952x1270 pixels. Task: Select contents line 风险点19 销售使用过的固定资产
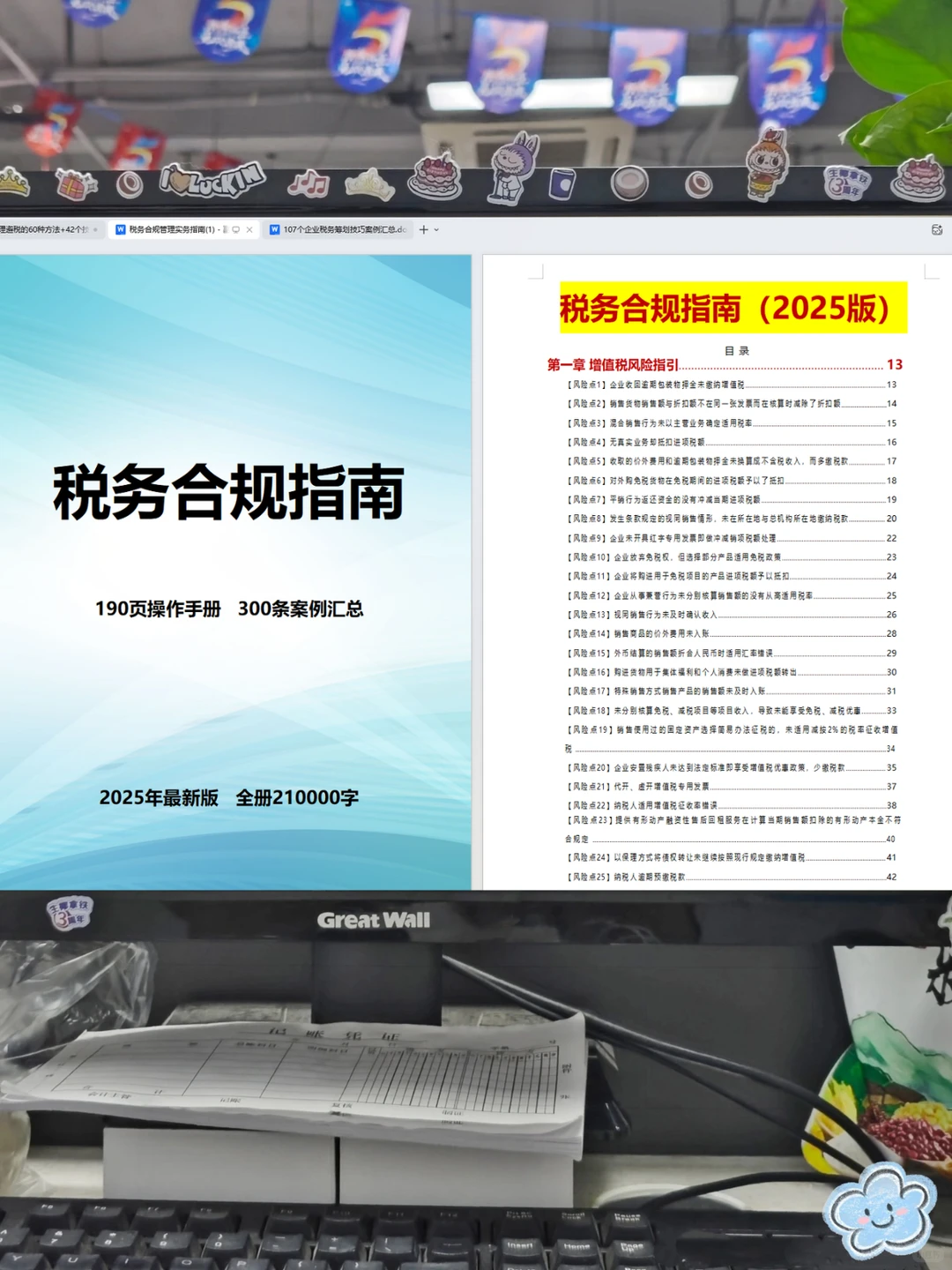coord(730,738)
